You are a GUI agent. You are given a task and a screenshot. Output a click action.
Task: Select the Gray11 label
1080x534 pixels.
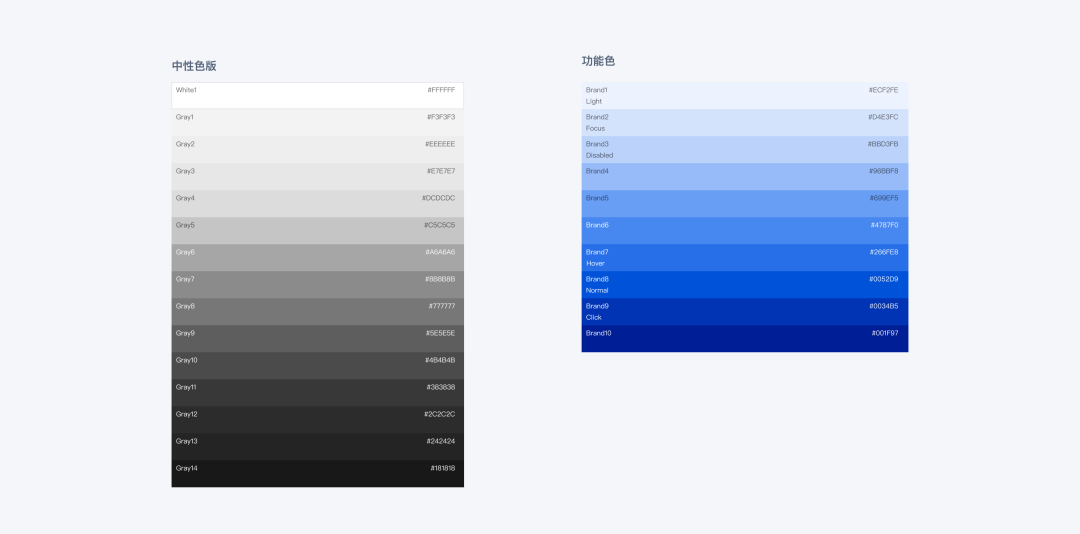click(x=186, y=387)
